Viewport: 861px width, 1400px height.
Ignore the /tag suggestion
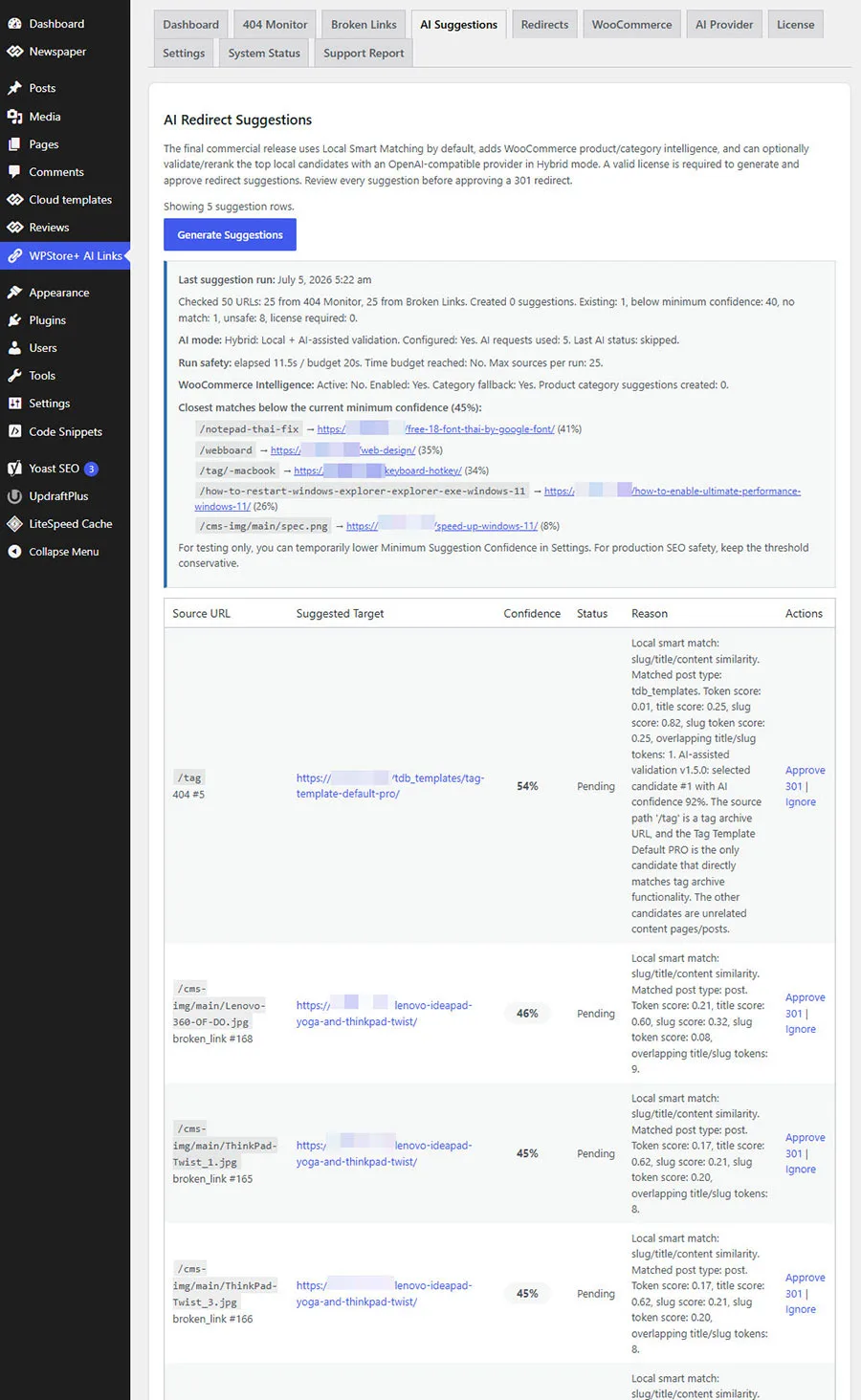click(801, 802)
